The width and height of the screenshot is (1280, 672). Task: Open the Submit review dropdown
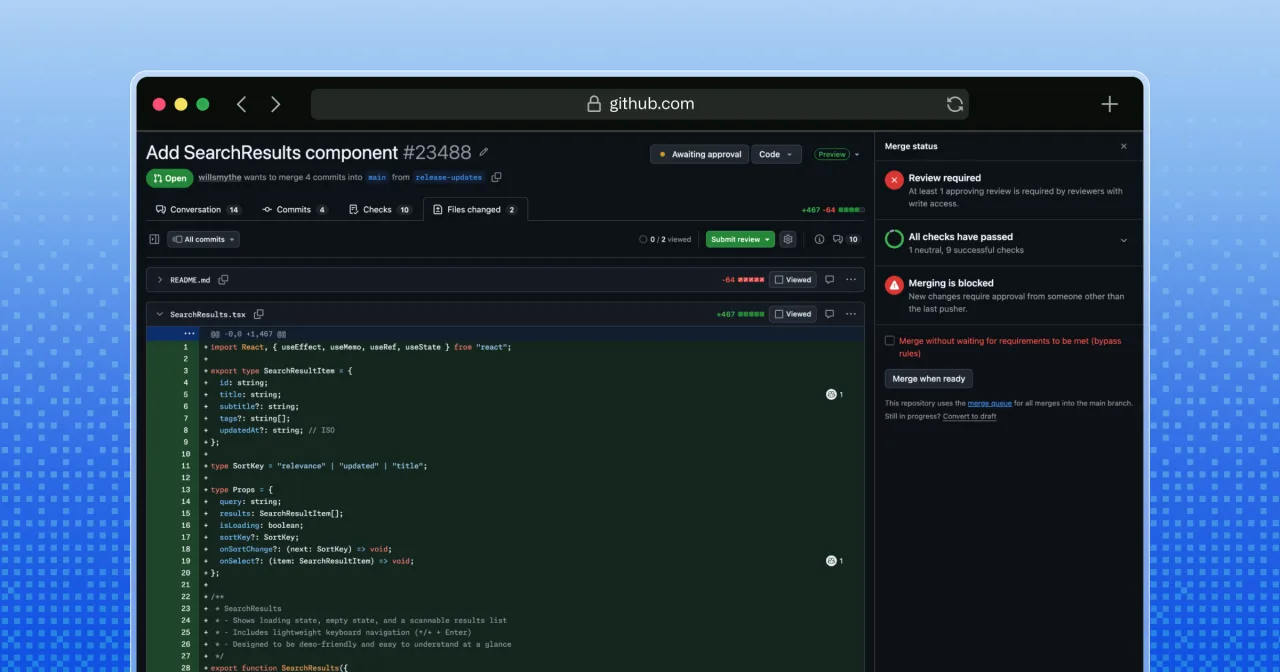740,240
